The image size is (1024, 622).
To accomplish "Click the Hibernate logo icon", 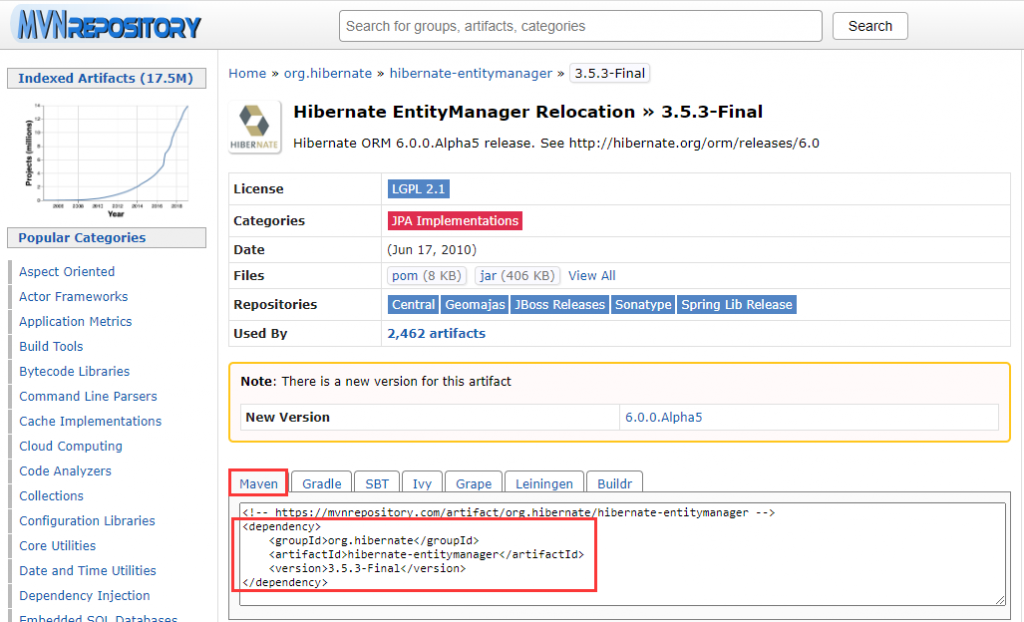I will (x=255, y=127).
